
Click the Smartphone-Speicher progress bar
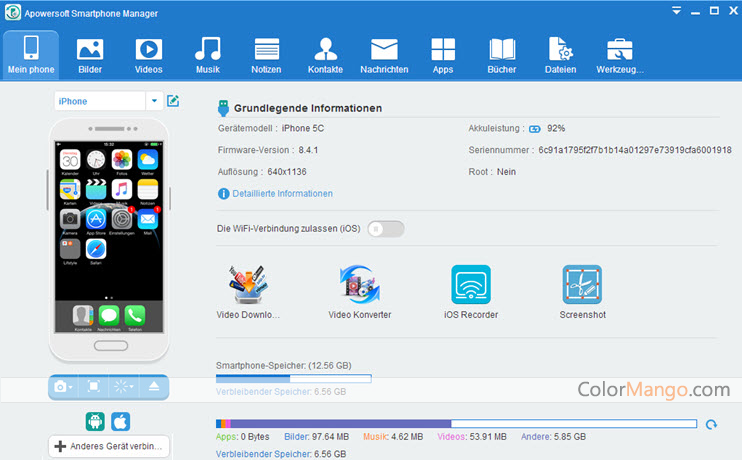tap(294, 379)
